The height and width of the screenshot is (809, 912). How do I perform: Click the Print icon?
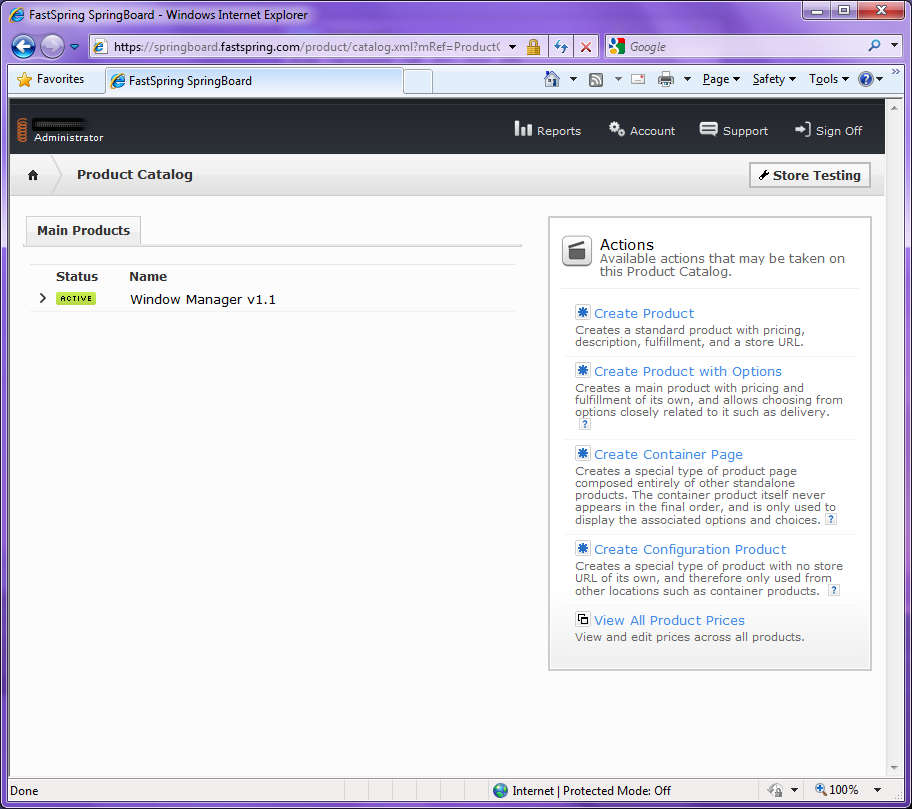coord(666,79)
